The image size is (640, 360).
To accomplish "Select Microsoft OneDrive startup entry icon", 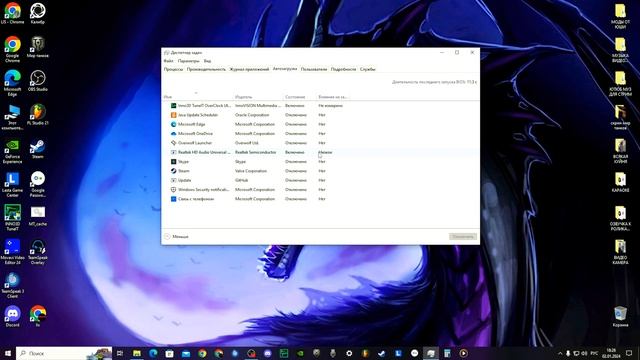I will pos(173,134).
